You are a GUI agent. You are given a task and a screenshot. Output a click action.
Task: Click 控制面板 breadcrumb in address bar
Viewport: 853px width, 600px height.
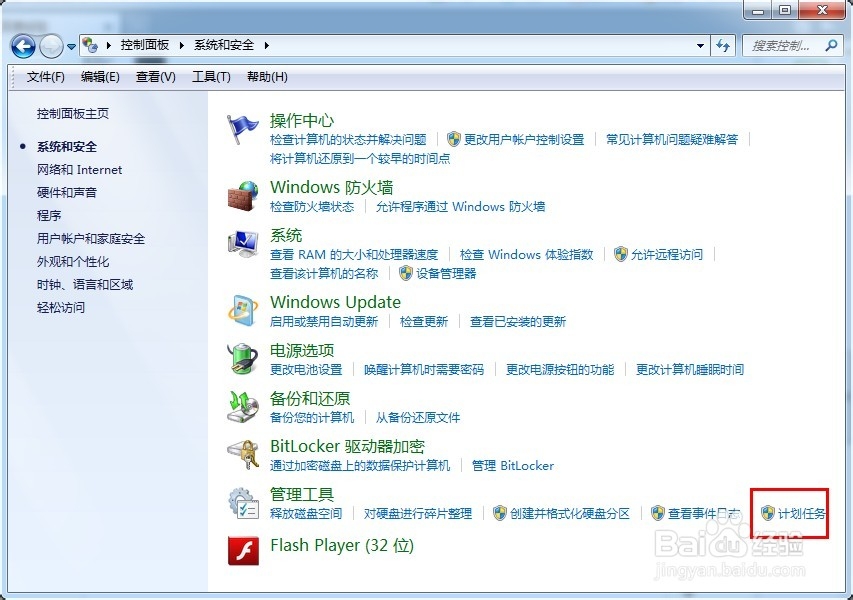pos(145,45)
